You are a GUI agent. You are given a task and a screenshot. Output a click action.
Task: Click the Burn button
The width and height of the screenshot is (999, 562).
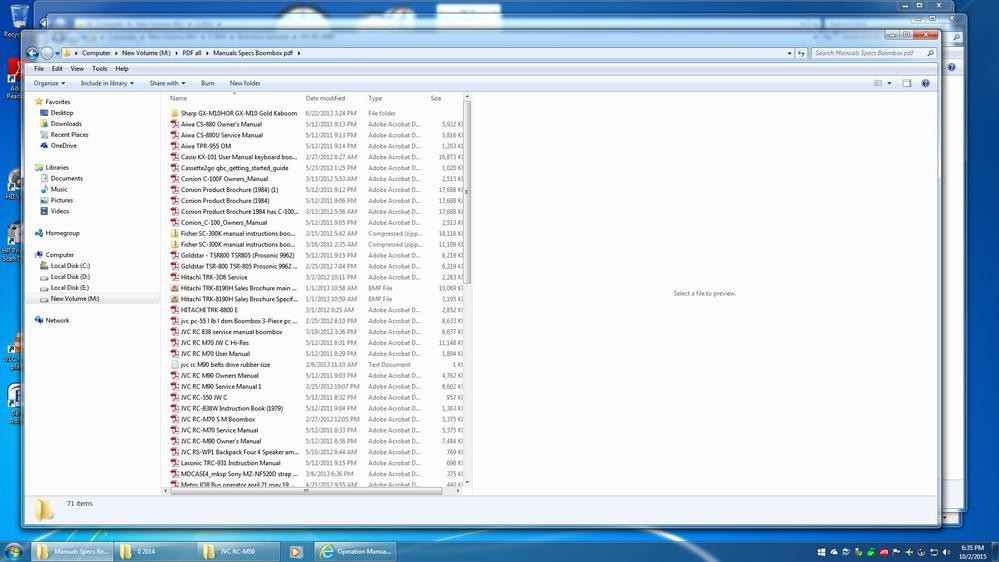pos(208,83)
